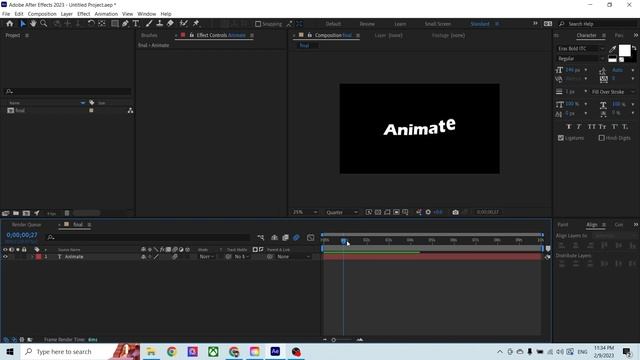This screenshot has width=640, height=360.
Task: Toggle the Shy switch on Animate layer
Action: click(x=143, y=257)
